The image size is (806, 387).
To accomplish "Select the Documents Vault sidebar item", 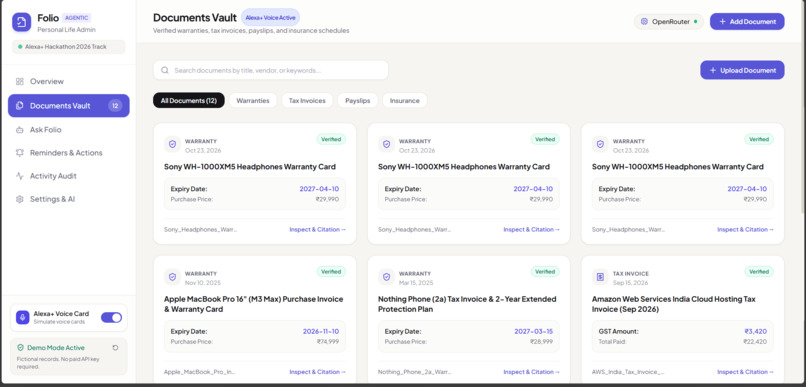I will pos(68,106).
